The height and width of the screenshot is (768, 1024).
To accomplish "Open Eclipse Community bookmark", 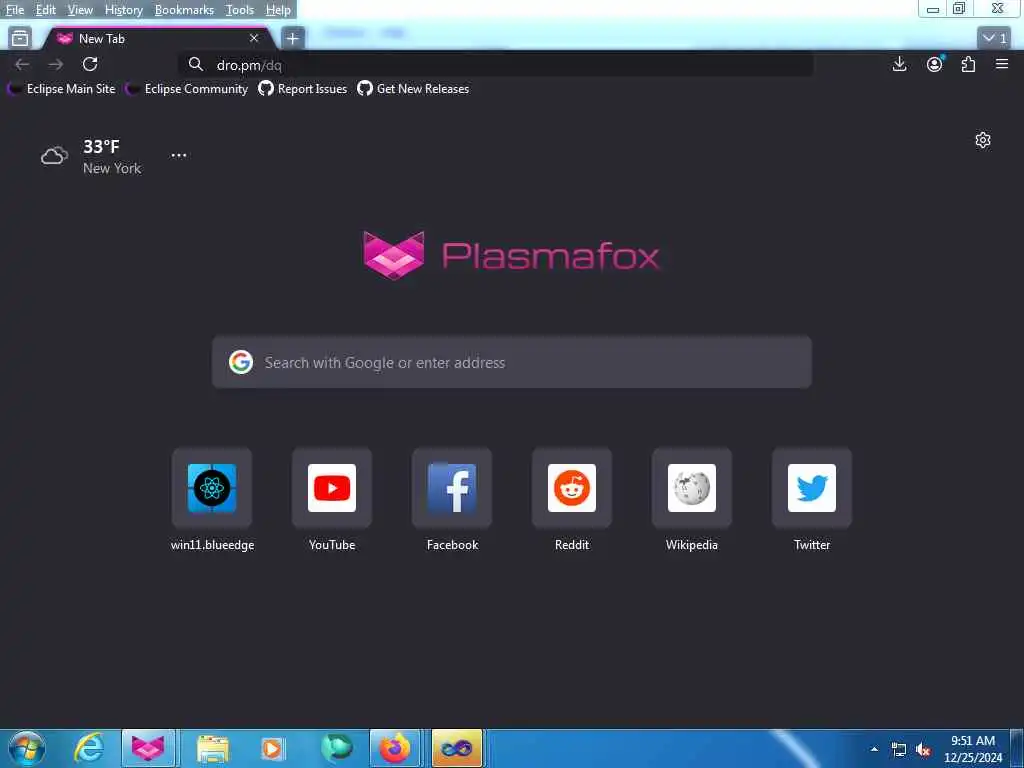I will click(187, 89).
